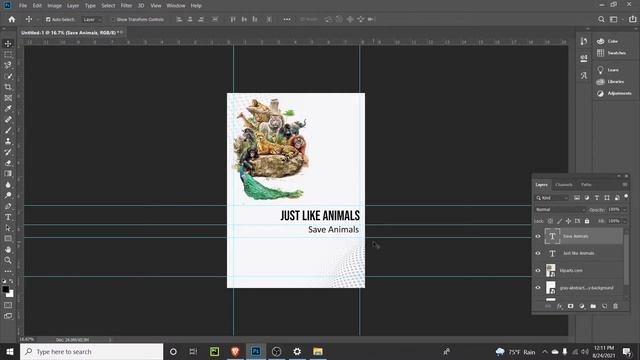Open the Swatches panel
This screenshot has width=640, height=360.
pos(611,53)
